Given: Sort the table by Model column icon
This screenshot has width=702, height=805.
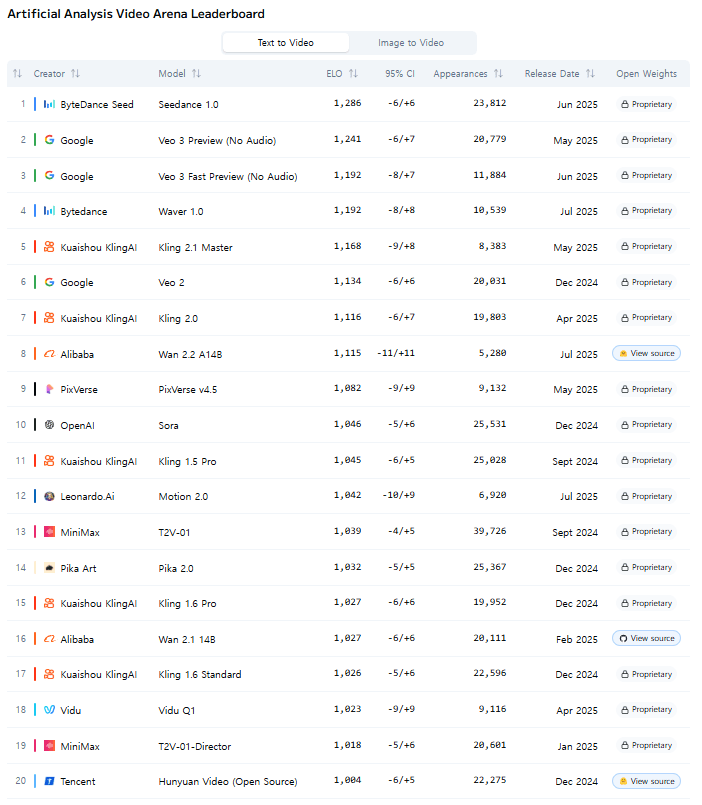Looking at the screenshot, I should (196, 74).
